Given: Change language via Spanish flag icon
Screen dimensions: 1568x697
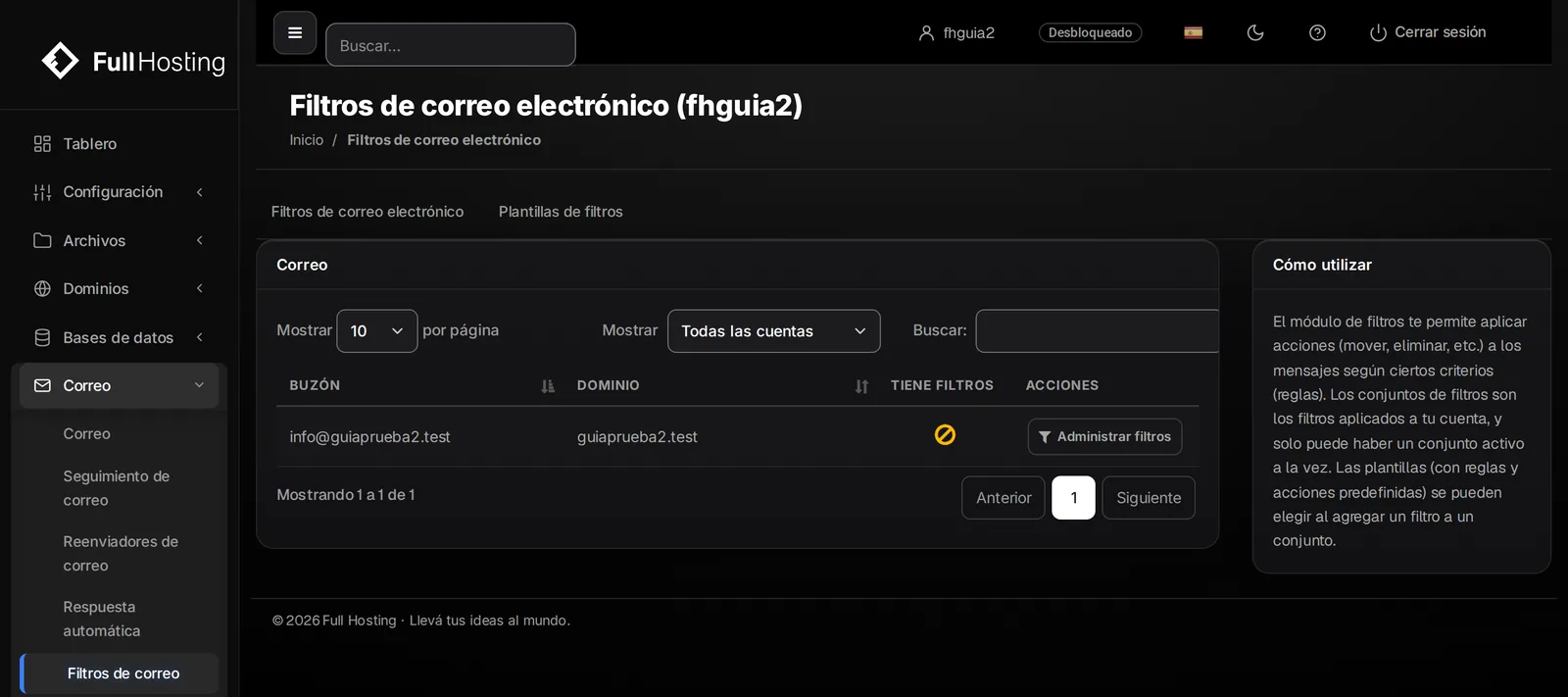Looking at the screenshot, I should click(1193, 33).
